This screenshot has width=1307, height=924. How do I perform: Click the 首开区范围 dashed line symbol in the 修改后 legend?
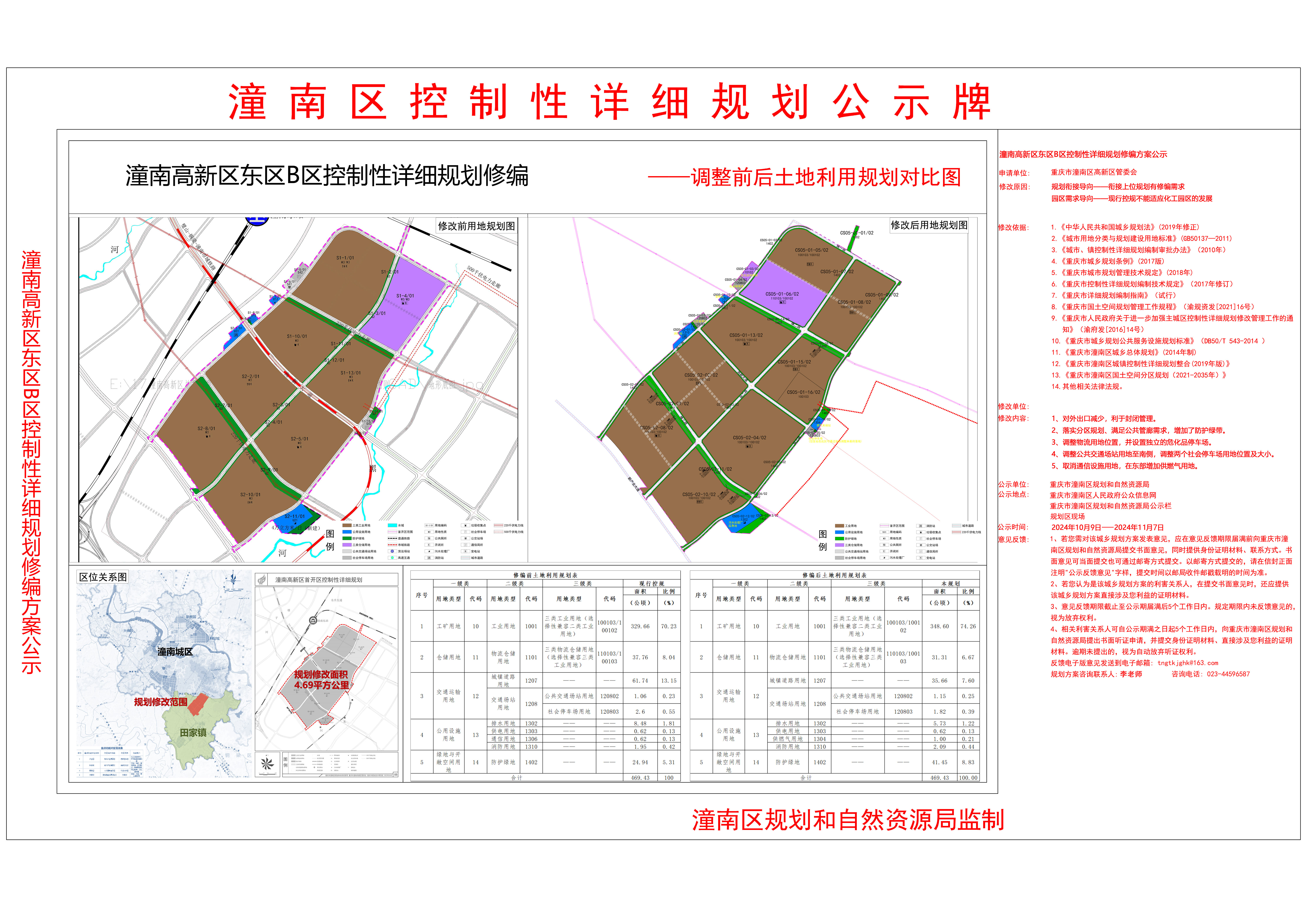coord(885,526)
